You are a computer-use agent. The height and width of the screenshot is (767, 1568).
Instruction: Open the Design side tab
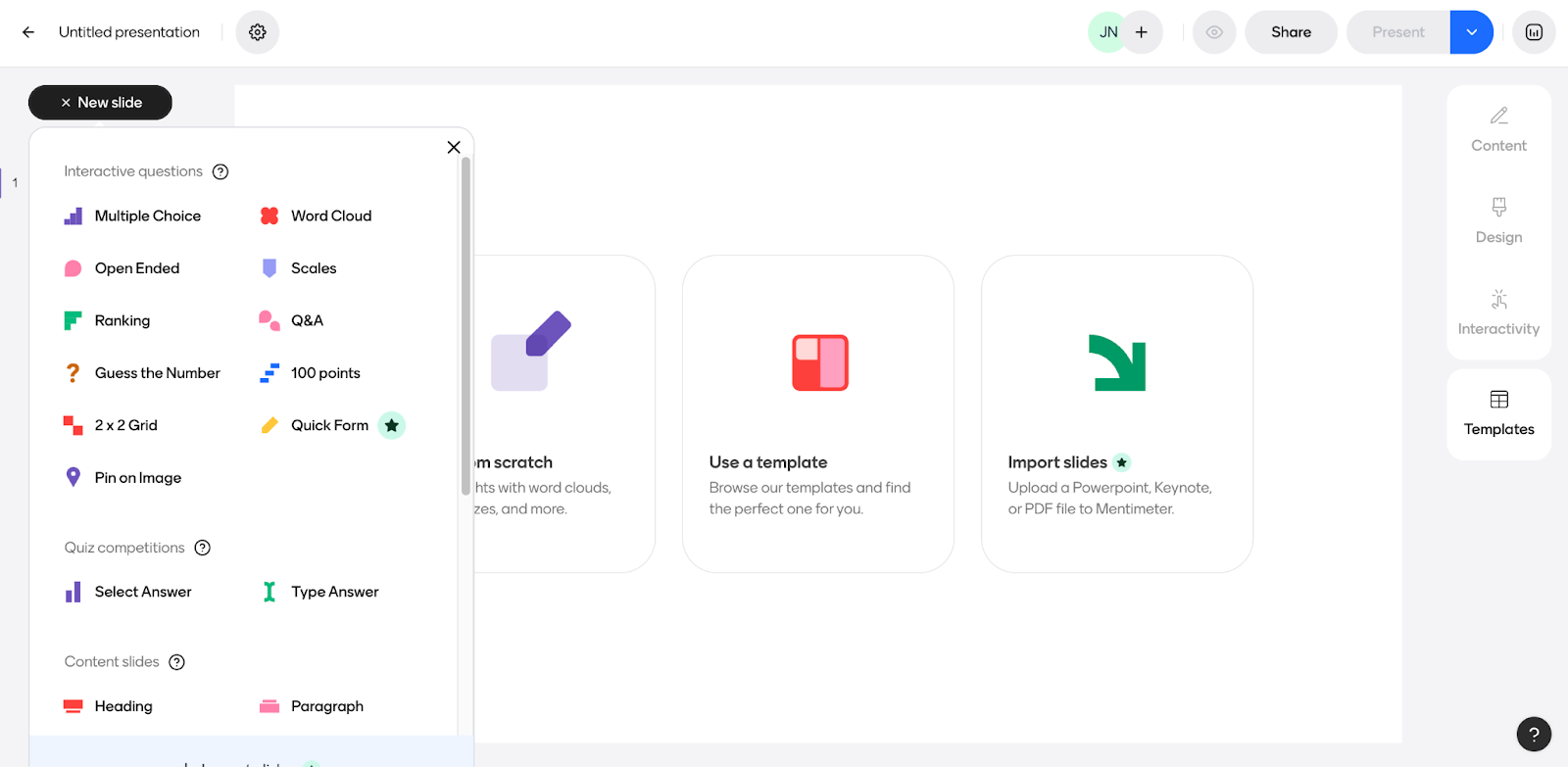tap(1498, 222)
